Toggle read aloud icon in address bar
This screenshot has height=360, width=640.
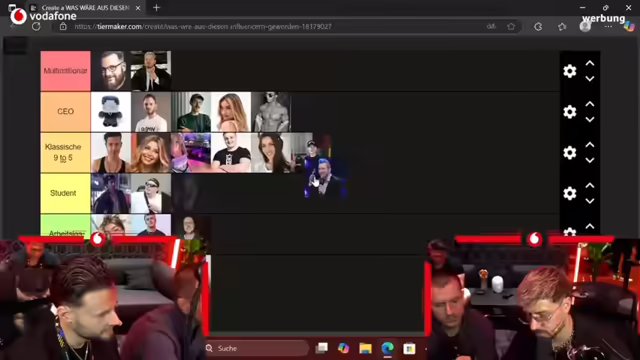pos(491,27)
